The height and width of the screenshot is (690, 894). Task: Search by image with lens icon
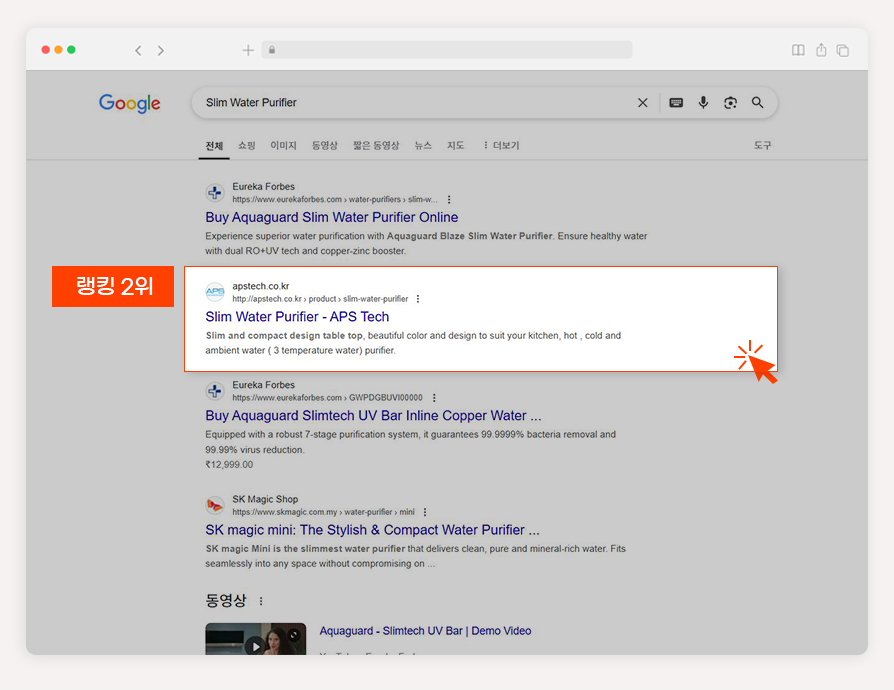[730, 103]
